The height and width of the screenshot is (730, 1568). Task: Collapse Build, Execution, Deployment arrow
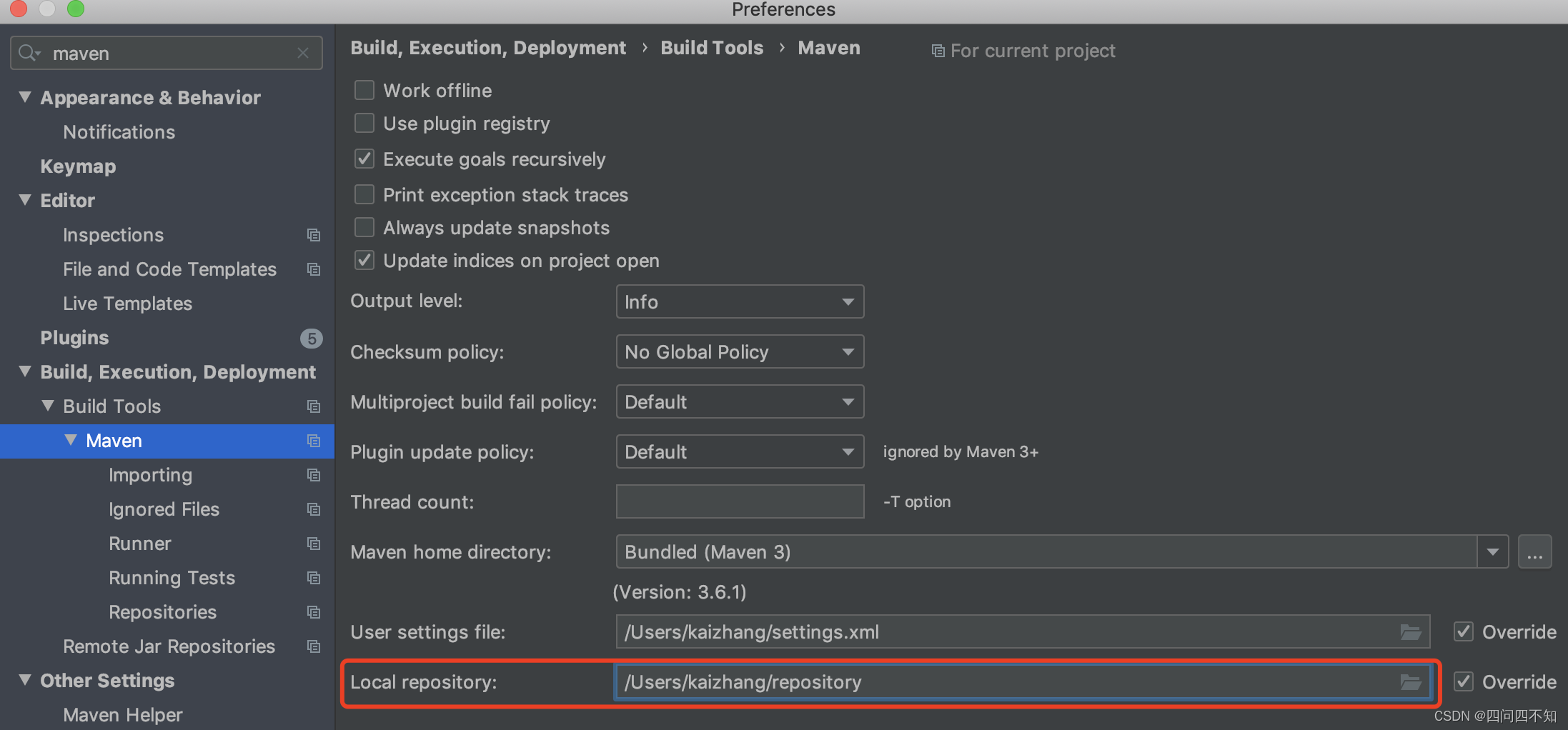(x=25, y=371)
